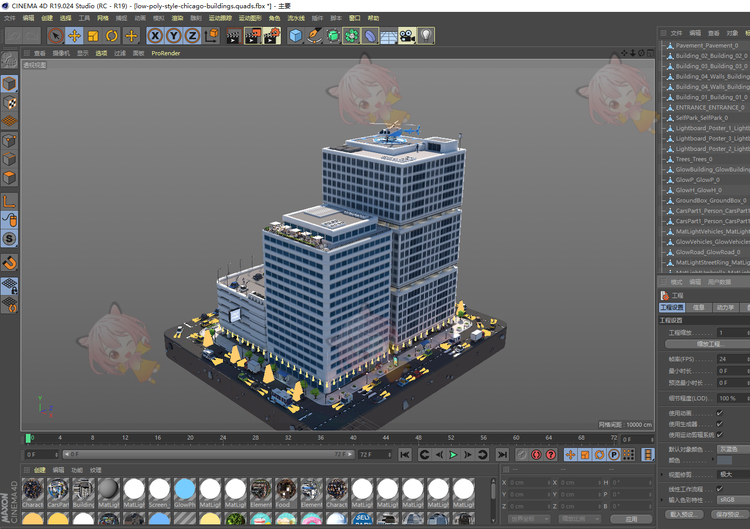This screenshot has width=750, height=529.
Task: Activate the Rotate tool in top toolbar
Action: pos(112,36)
